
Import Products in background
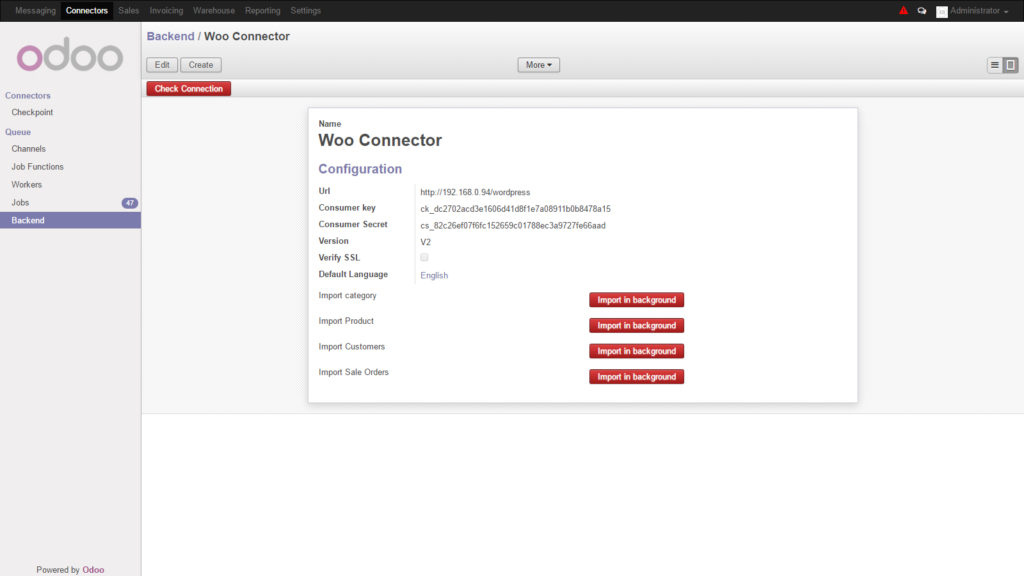point(636,325)
